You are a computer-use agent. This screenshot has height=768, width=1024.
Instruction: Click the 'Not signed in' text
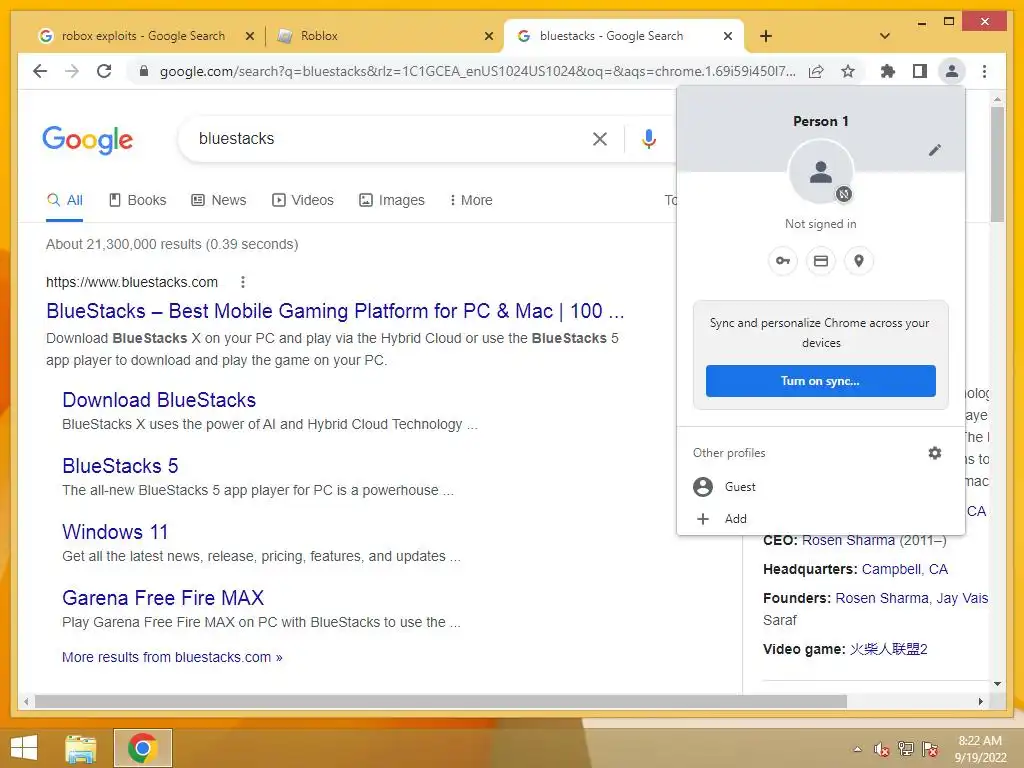click(x=820, y=224)
